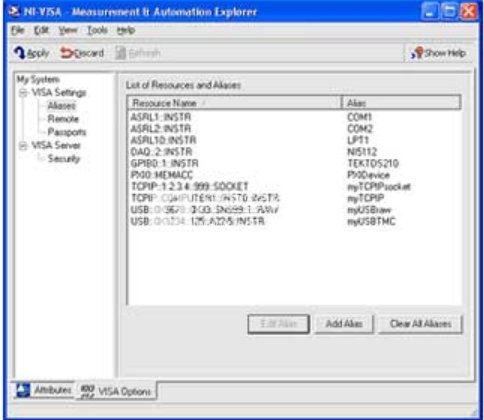Collapse the VISA Settings tree node
484x420 pixels.
23,92
